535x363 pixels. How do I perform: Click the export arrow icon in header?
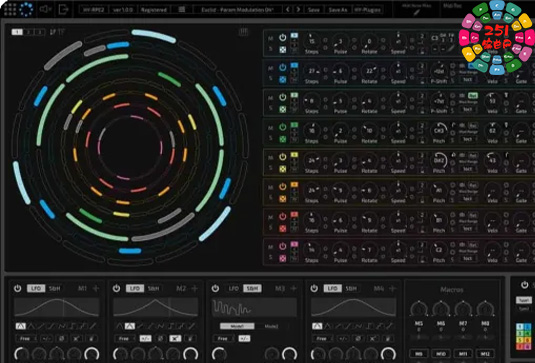coord(63,10)
